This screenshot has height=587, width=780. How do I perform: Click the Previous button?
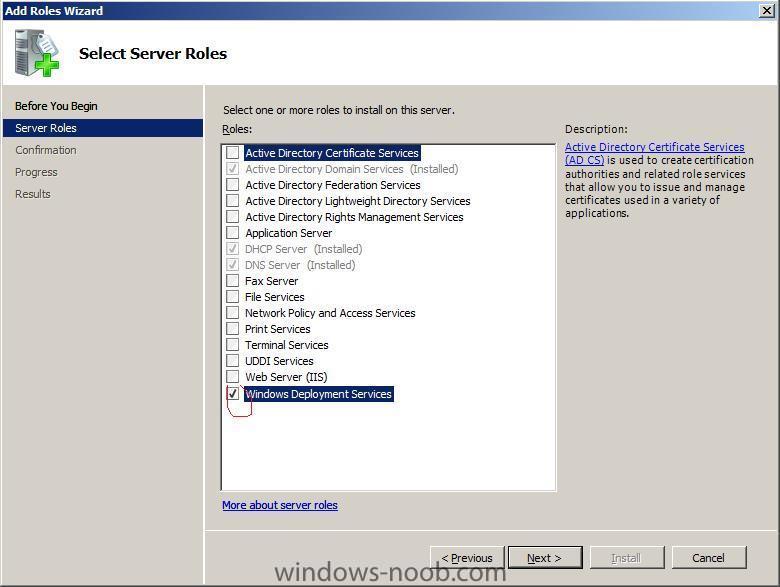tap(467, 558)
